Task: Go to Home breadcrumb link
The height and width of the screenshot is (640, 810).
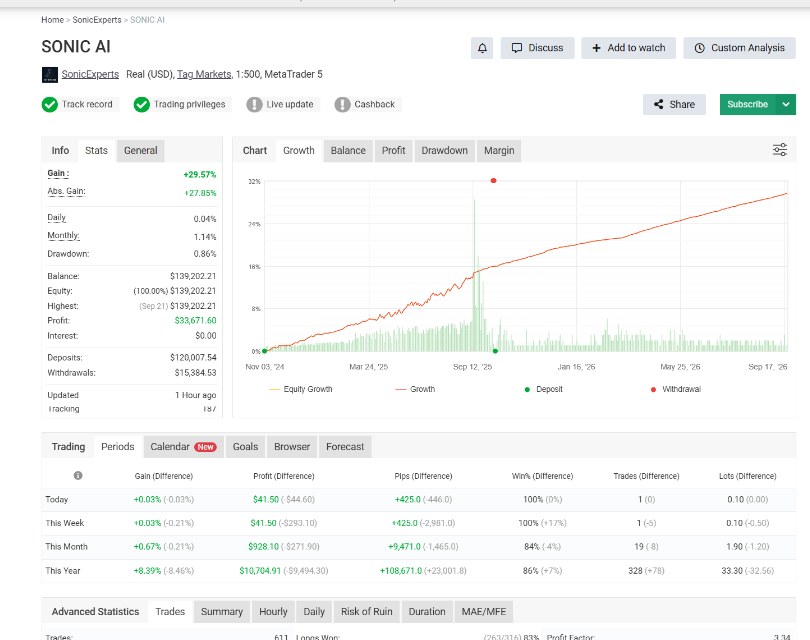Action: (x=52, y=20)
